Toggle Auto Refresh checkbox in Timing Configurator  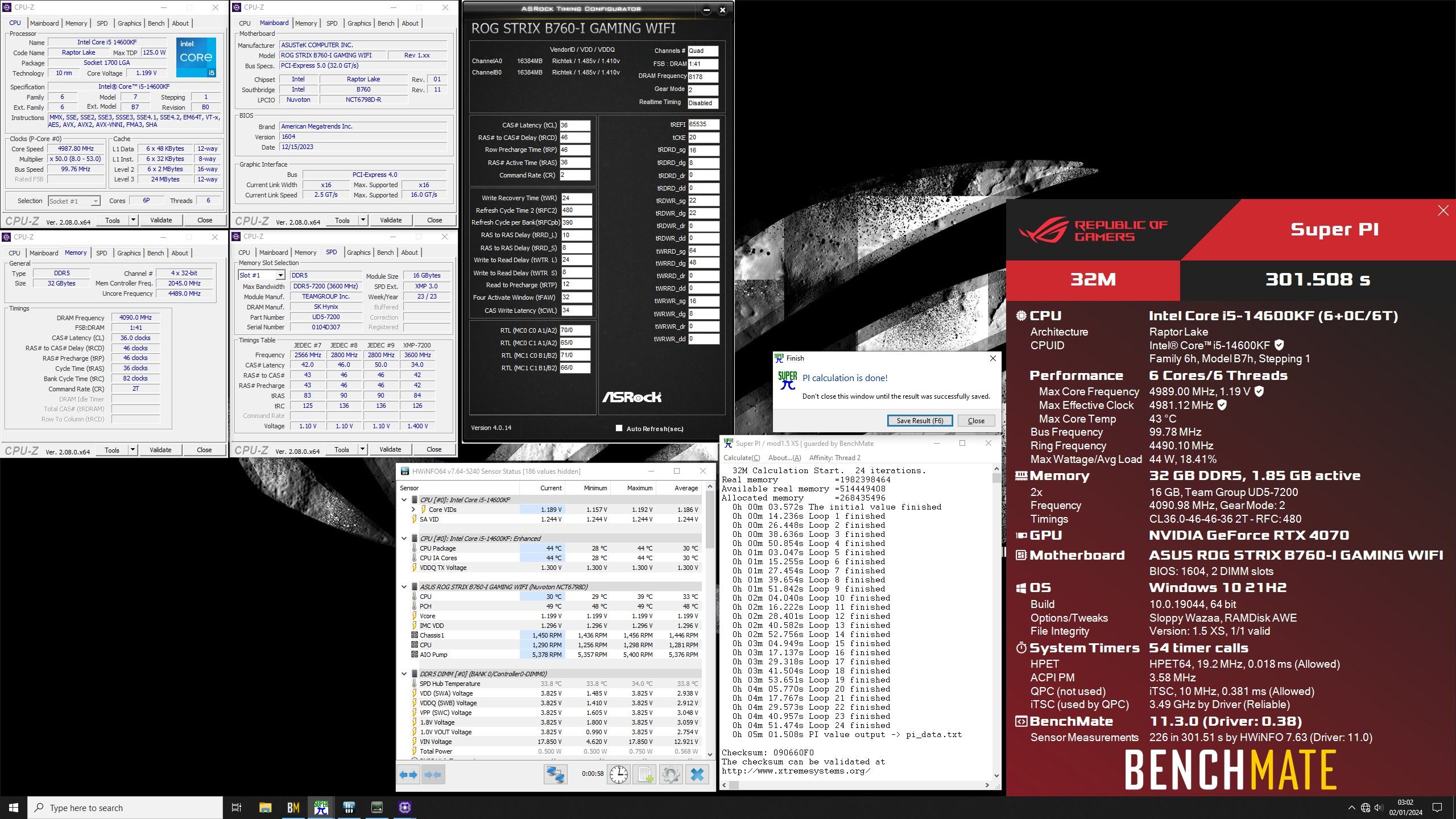point(619,428)
